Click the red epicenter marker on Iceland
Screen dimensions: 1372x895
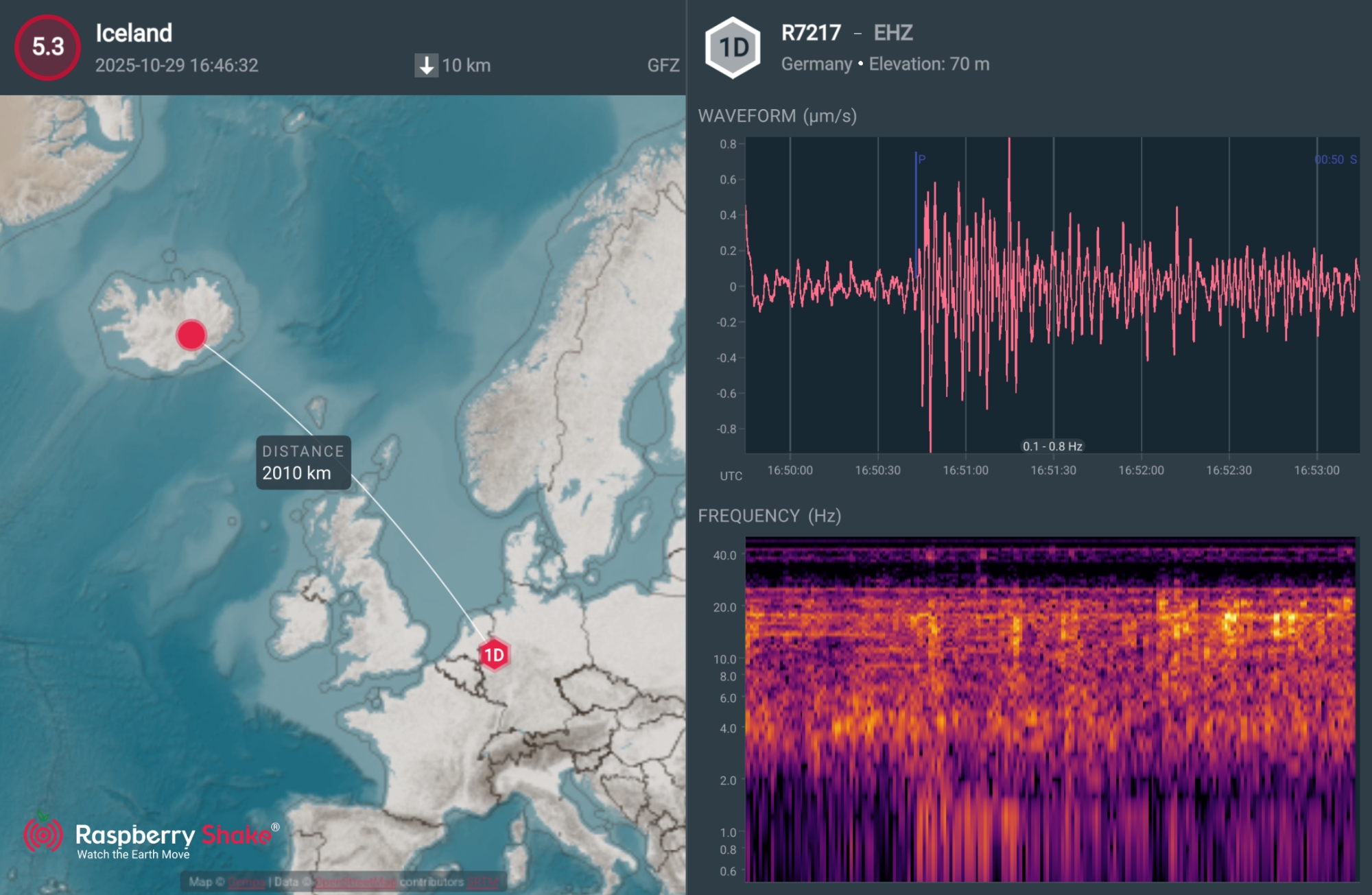coord(191,335)
